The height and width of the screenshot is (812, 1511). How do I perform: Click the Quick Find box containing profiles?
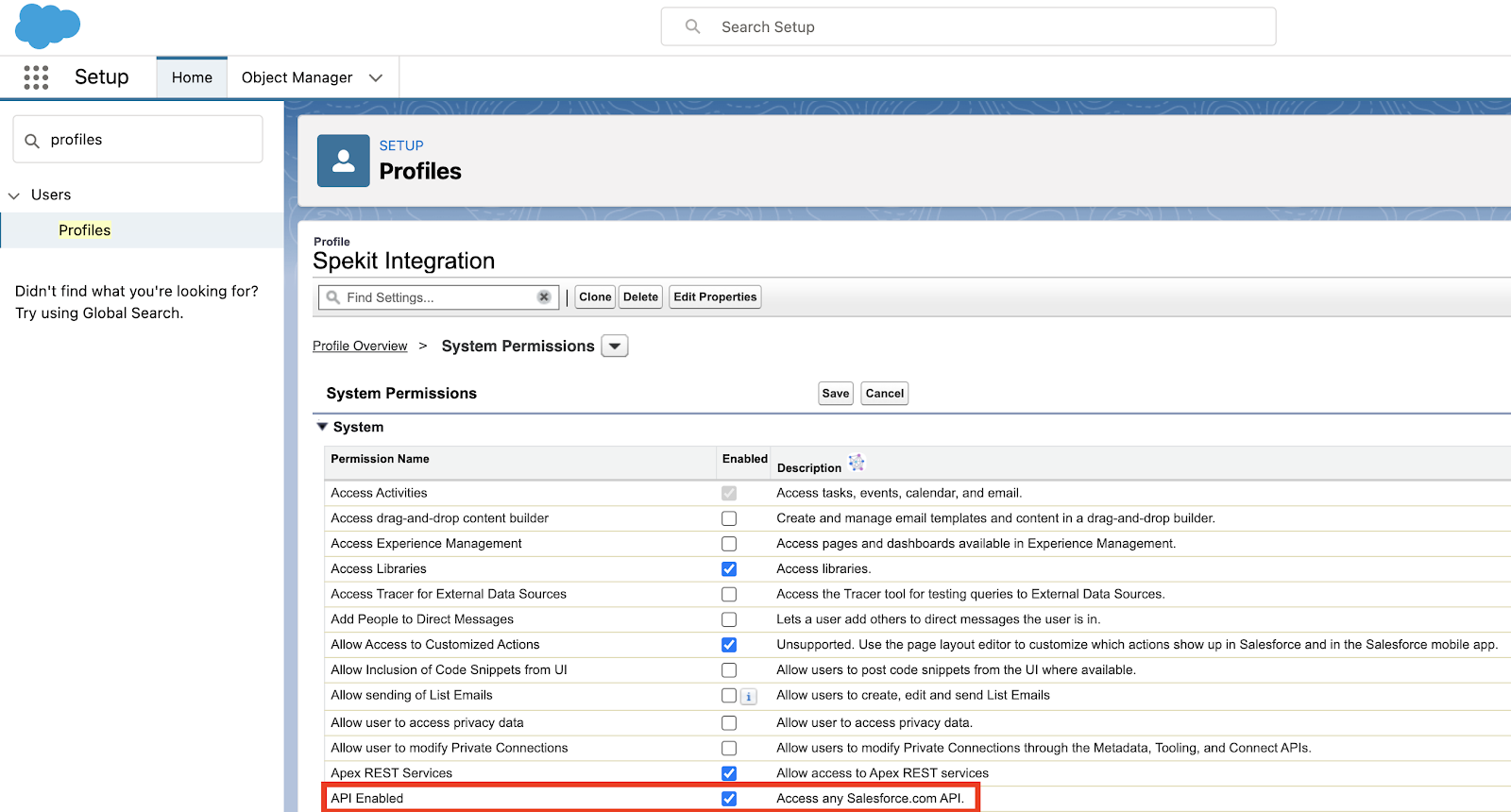pos(138,140)
